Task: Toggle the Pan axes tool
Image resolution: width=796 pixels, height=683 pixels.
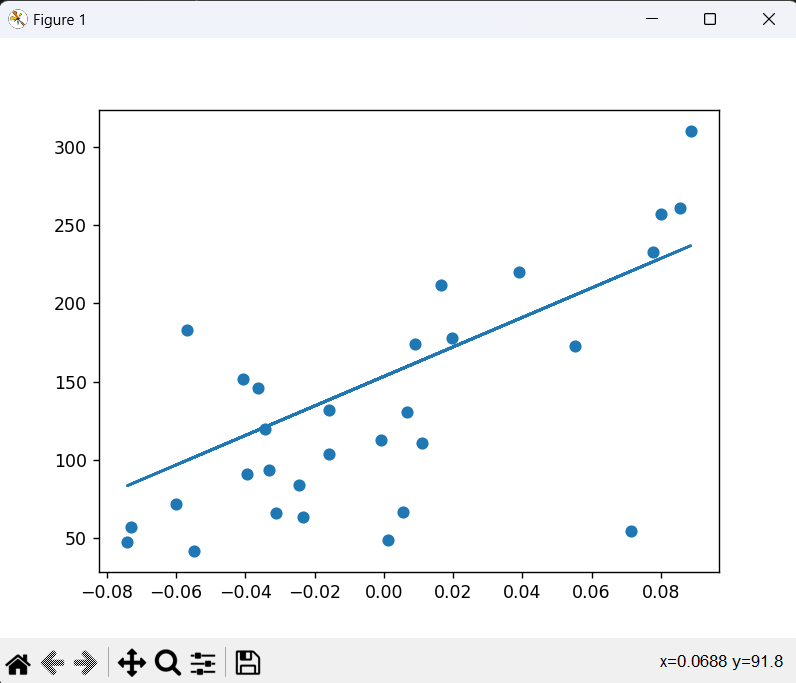Action: click(132, 662)
